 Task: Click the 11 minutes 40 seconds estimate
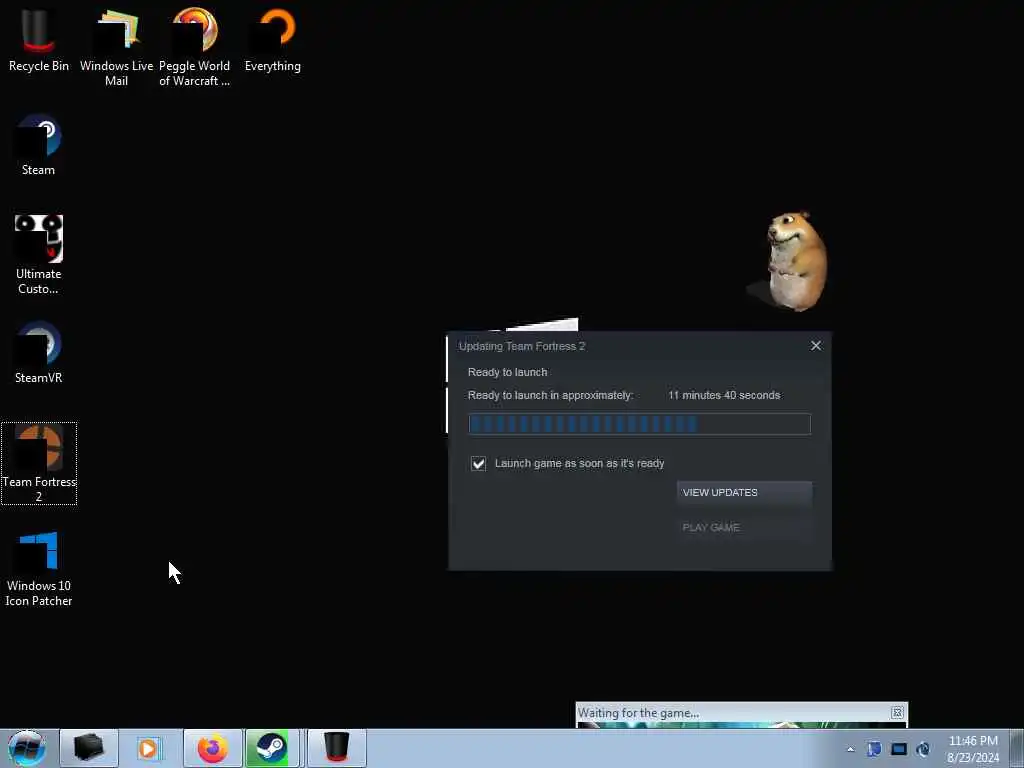click(x=724, y=395)
